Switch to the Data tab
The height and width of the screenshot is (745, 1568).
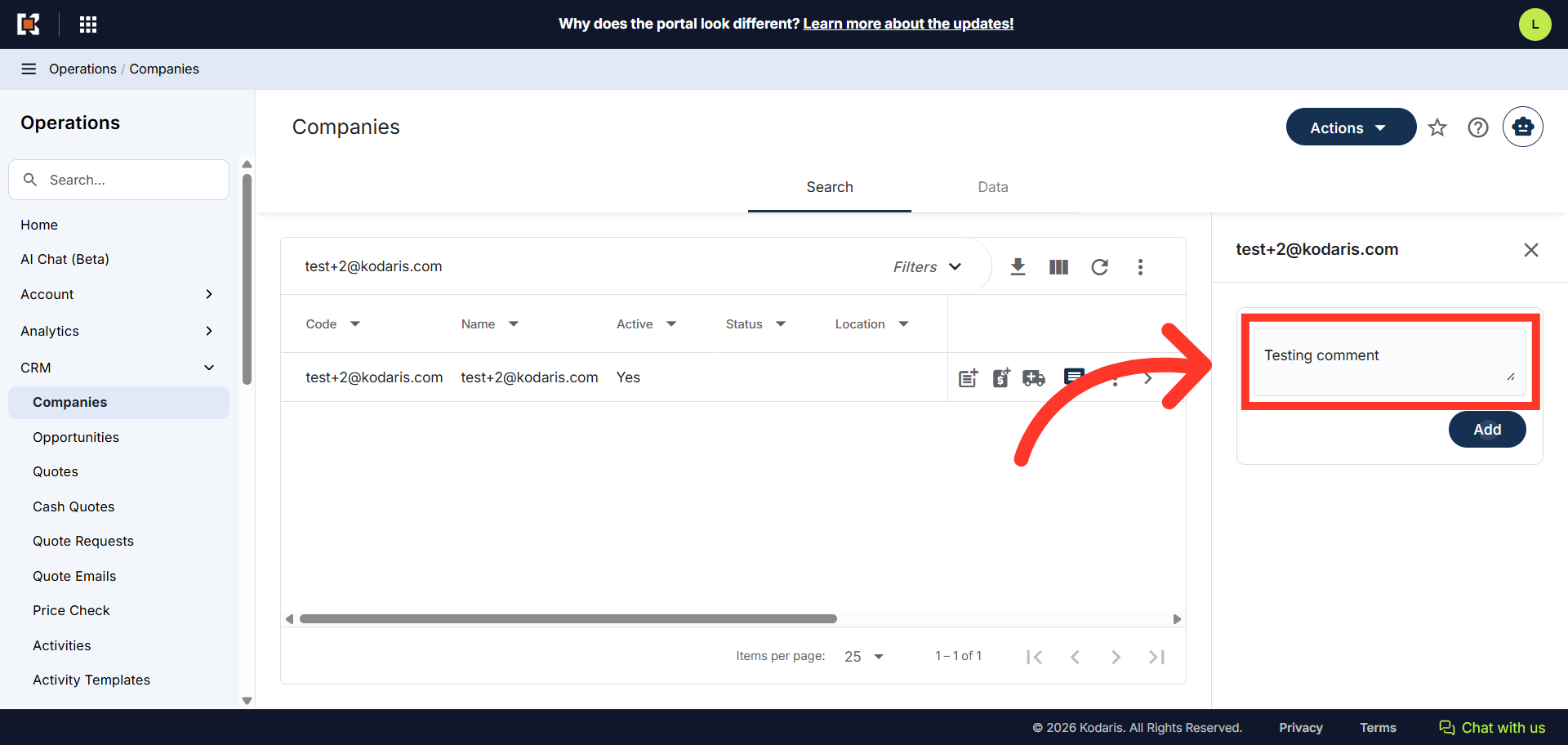click(993, 187)
